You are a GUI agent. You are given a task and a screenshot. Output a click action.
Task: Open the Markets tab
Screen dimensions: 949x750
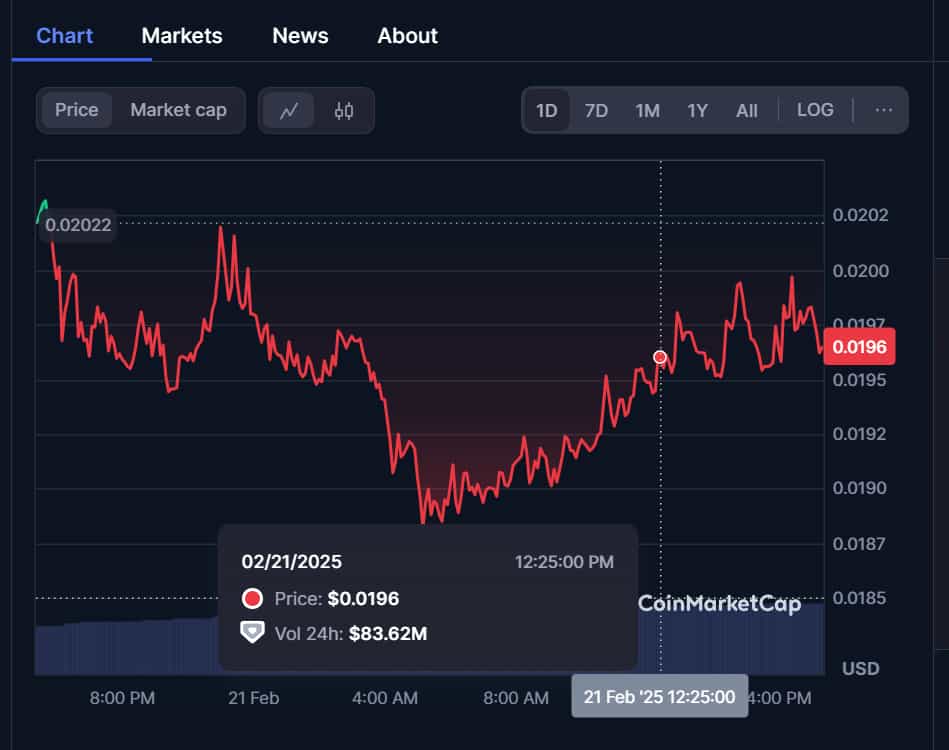[x=182, y=36]
